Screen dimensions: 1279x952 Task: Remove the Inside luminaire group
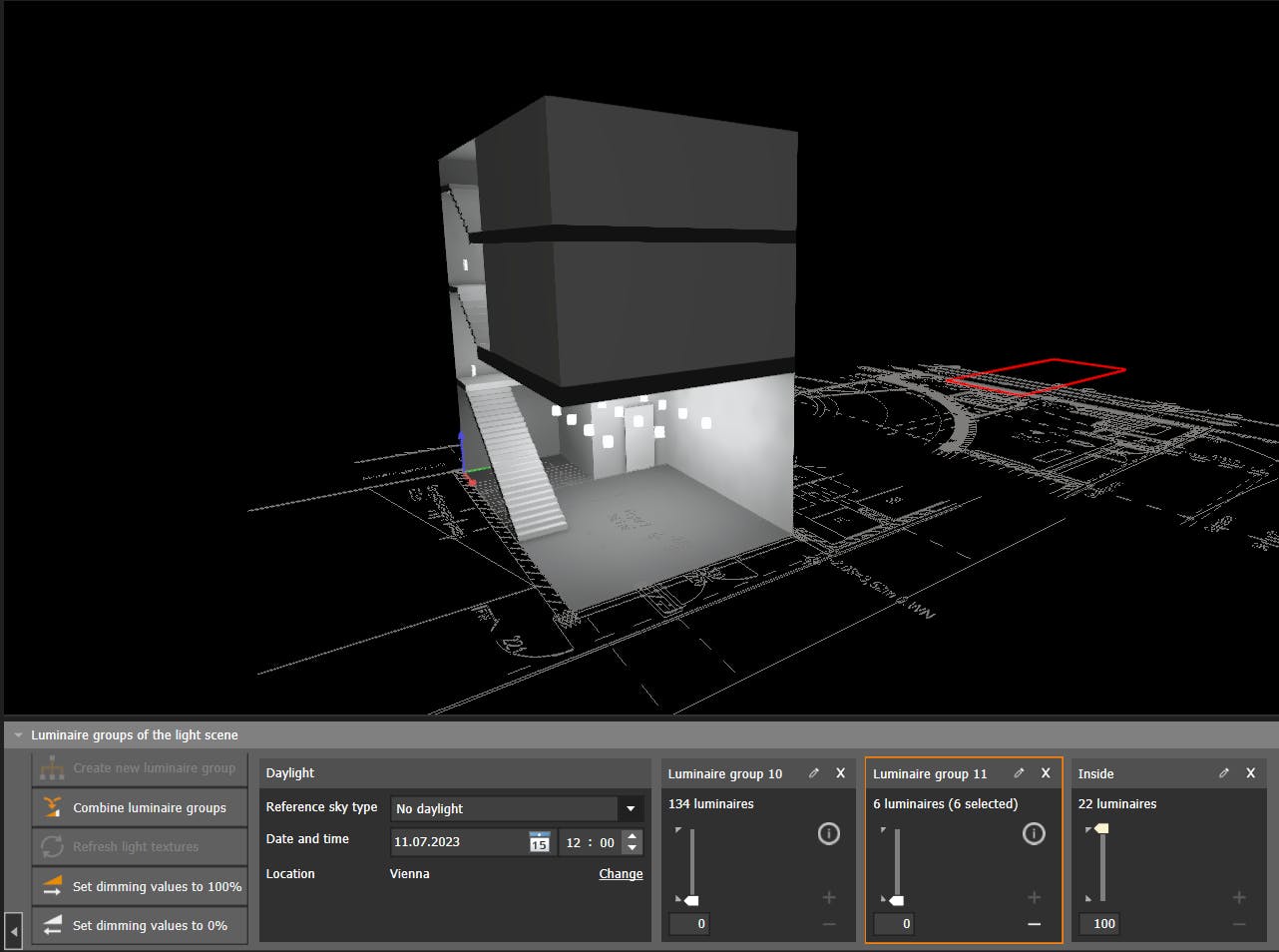click(1250, 773)
